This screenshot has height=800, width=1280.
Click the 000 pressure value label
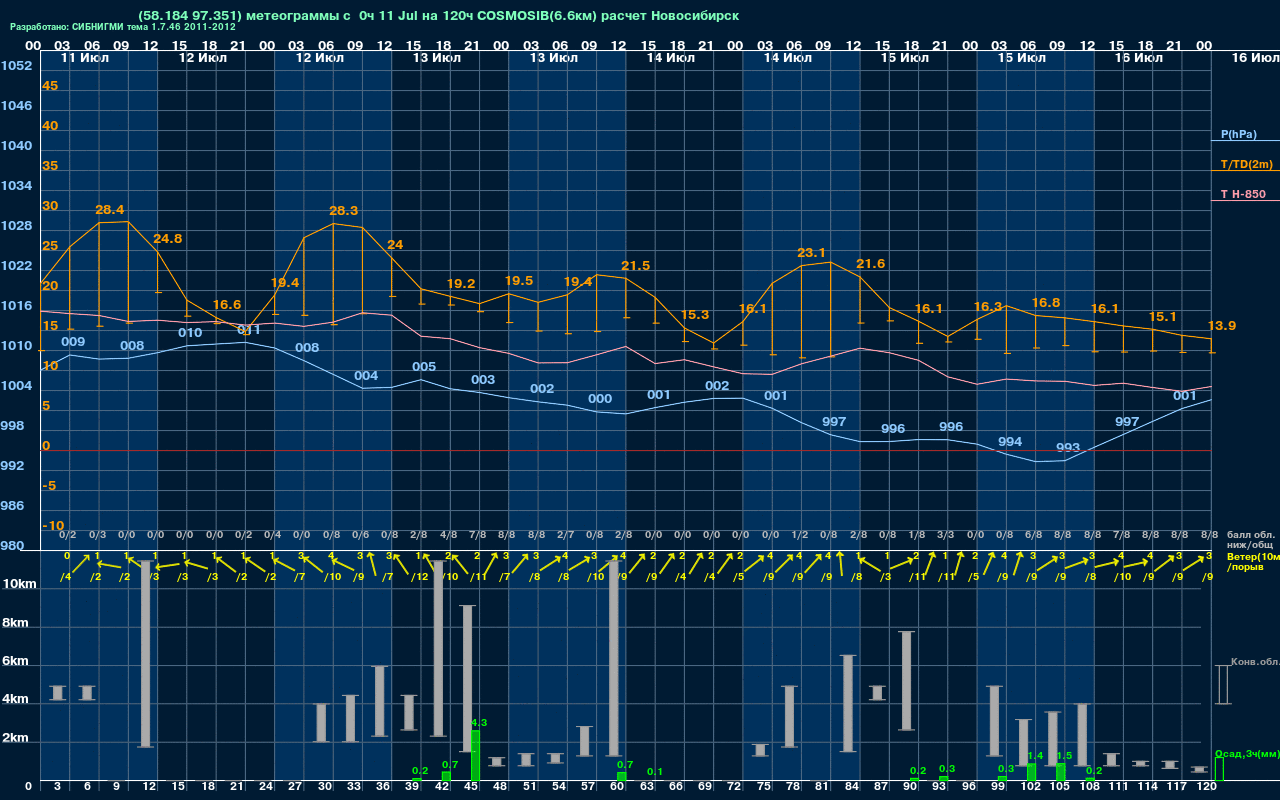(600, 399)
